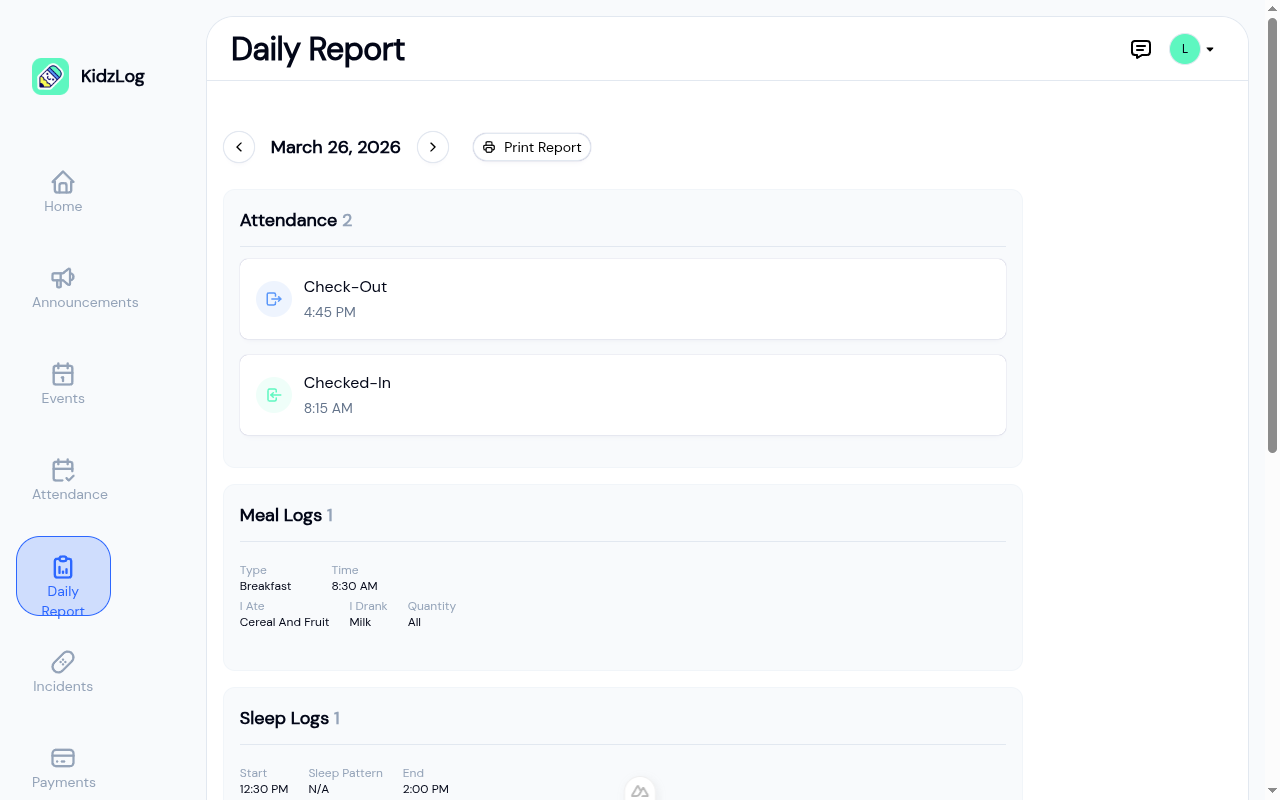Click the 8:30 AM meal time
1280x800 pixels.
(x=355, y=586)
